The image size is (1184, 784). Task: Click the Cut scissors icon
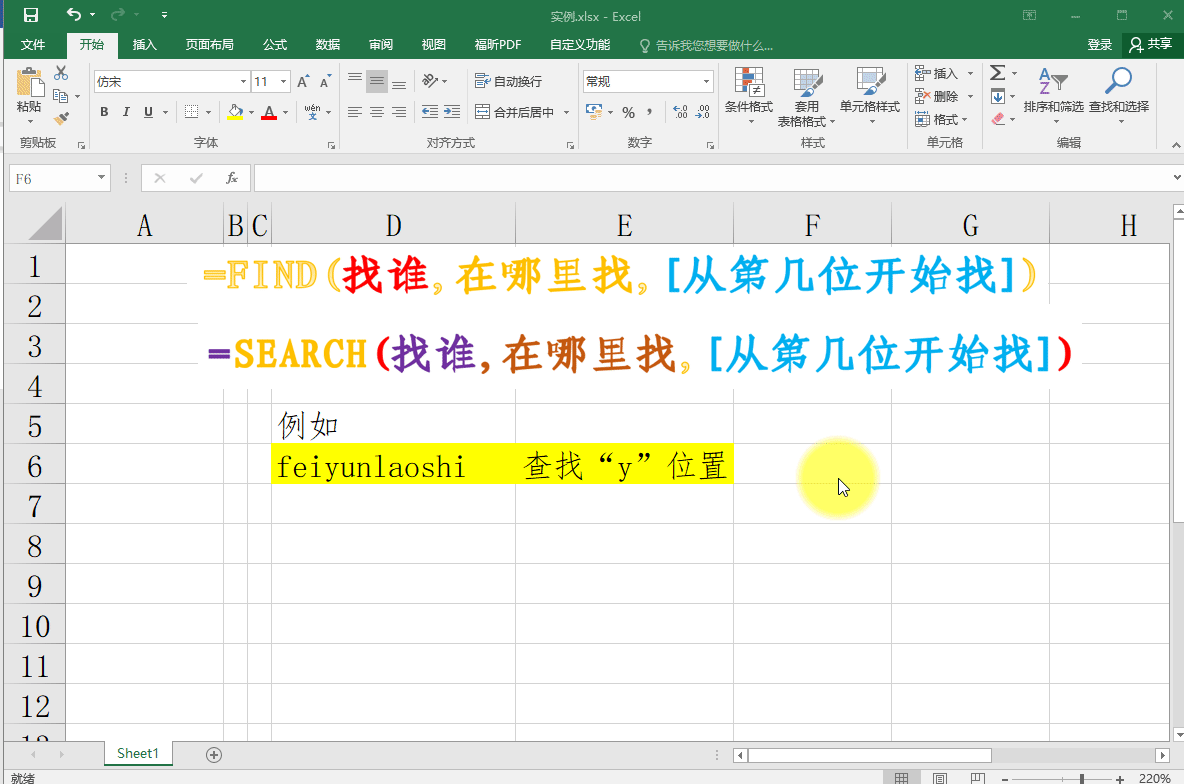click(61, 73)
